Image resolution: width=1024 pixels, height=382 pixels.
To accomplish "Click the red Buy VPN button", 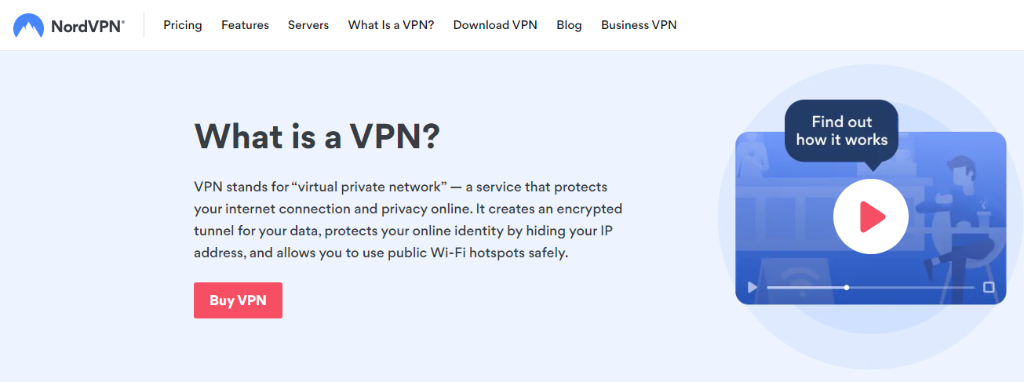I will (238, 300).
